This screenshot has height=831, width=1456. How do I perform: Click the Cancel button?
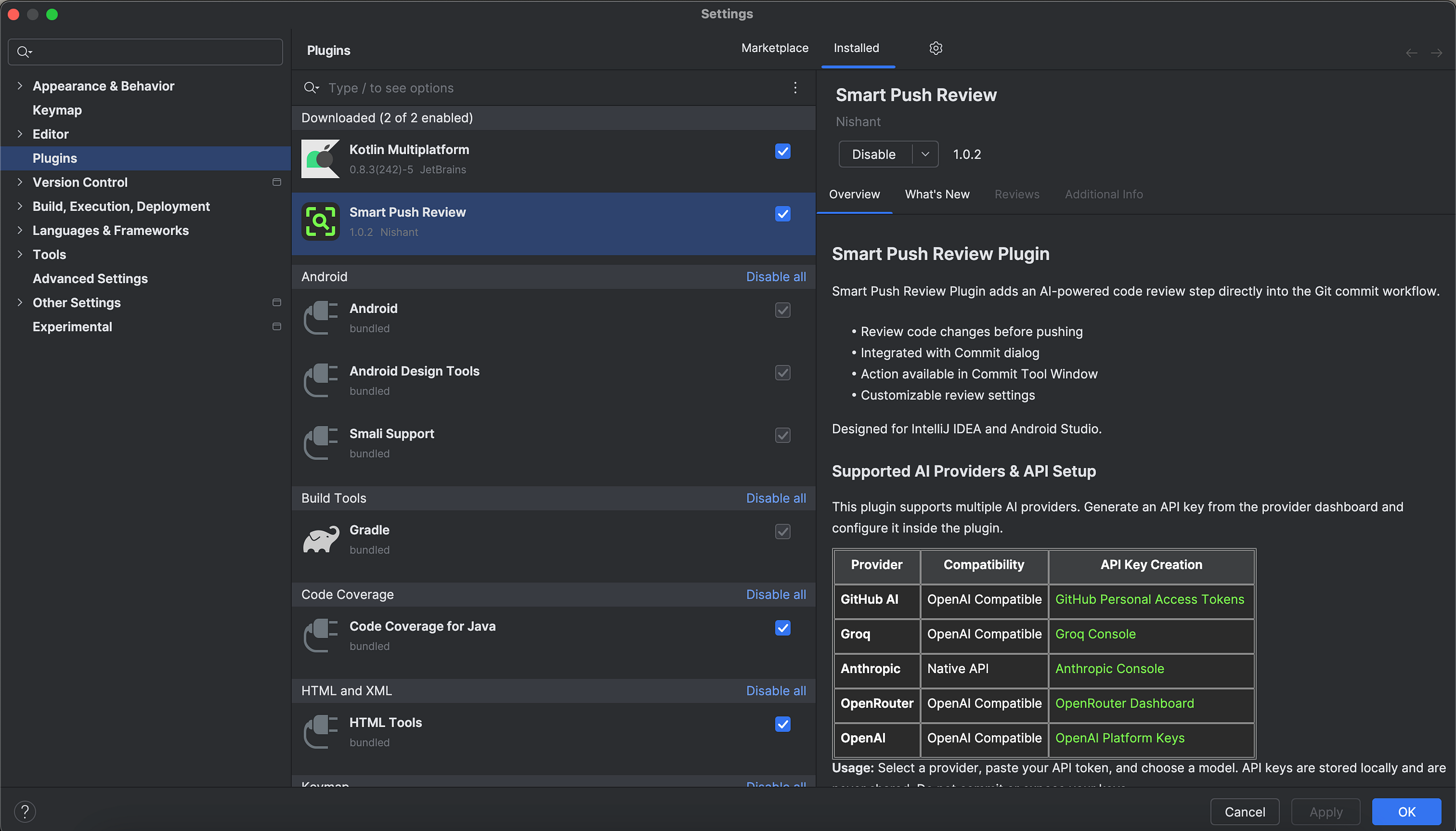coord(1244,812)
